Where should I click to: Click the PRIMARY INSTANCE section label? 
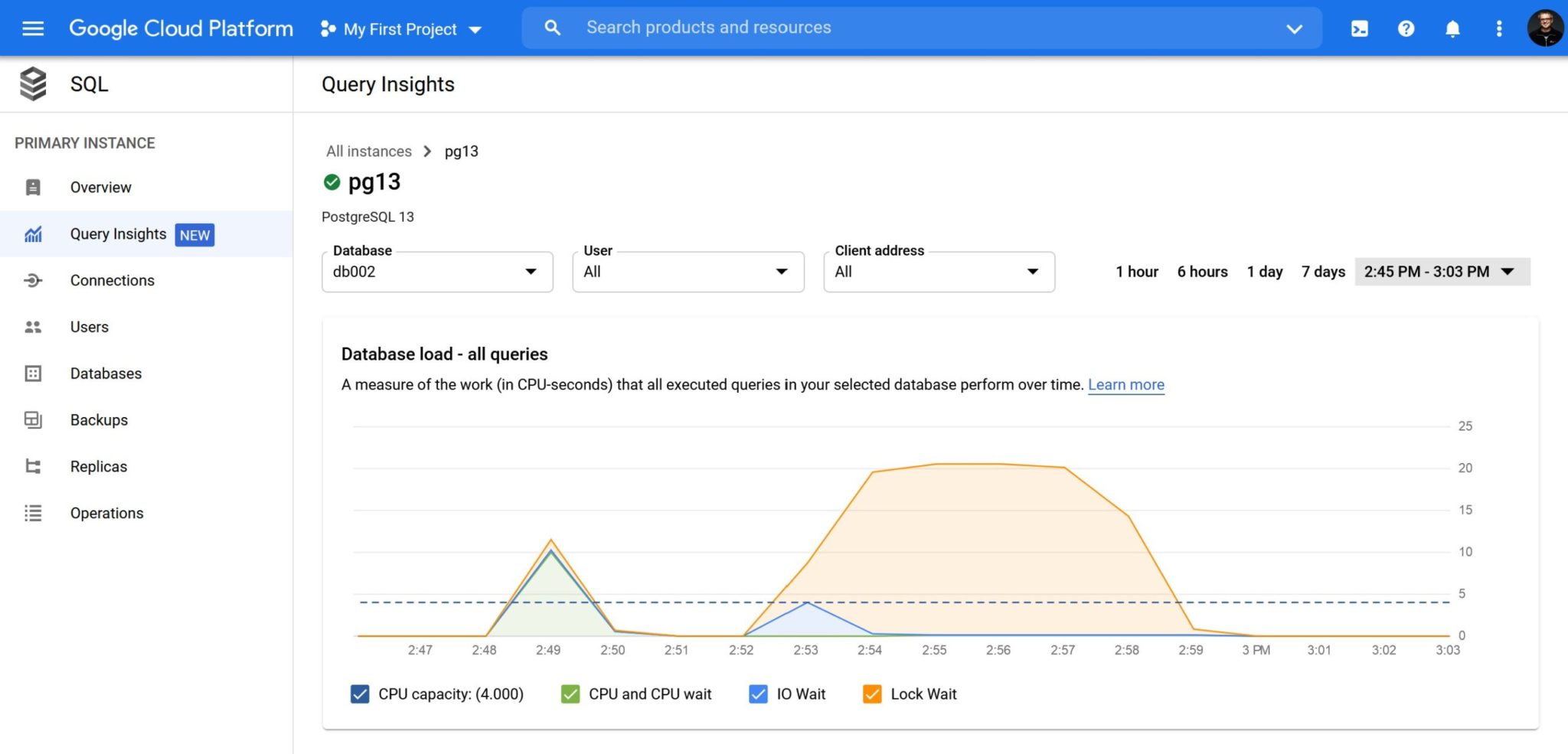(85, 143)
